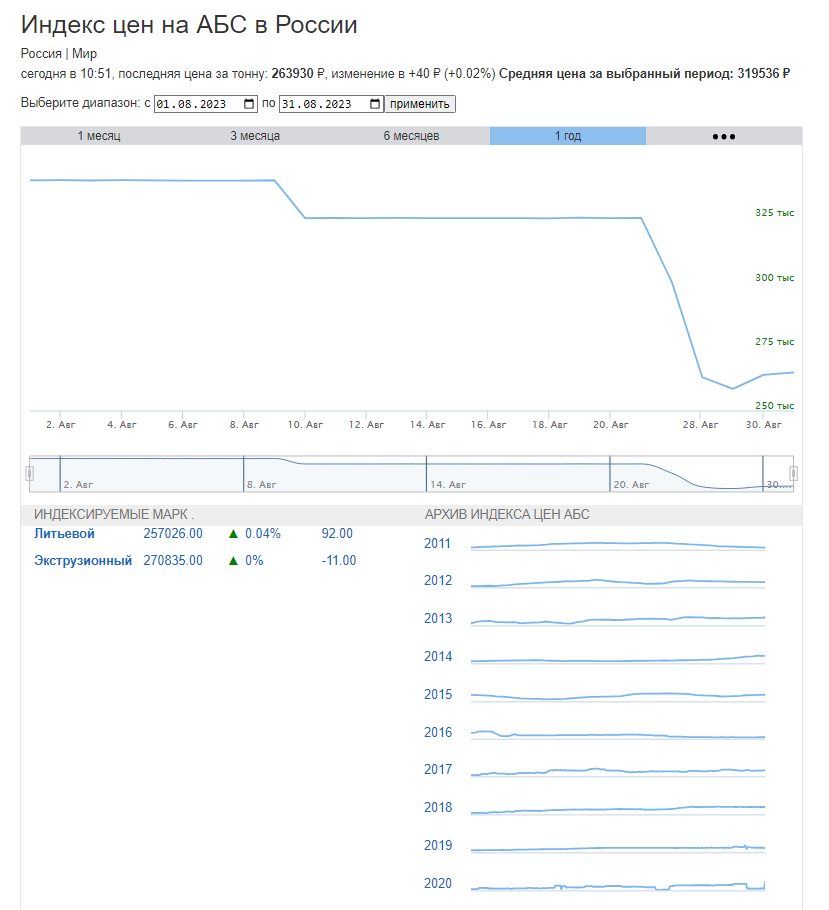
Task: Click the value -11.00 in Экструзионный row
Action: pos(338,561)
